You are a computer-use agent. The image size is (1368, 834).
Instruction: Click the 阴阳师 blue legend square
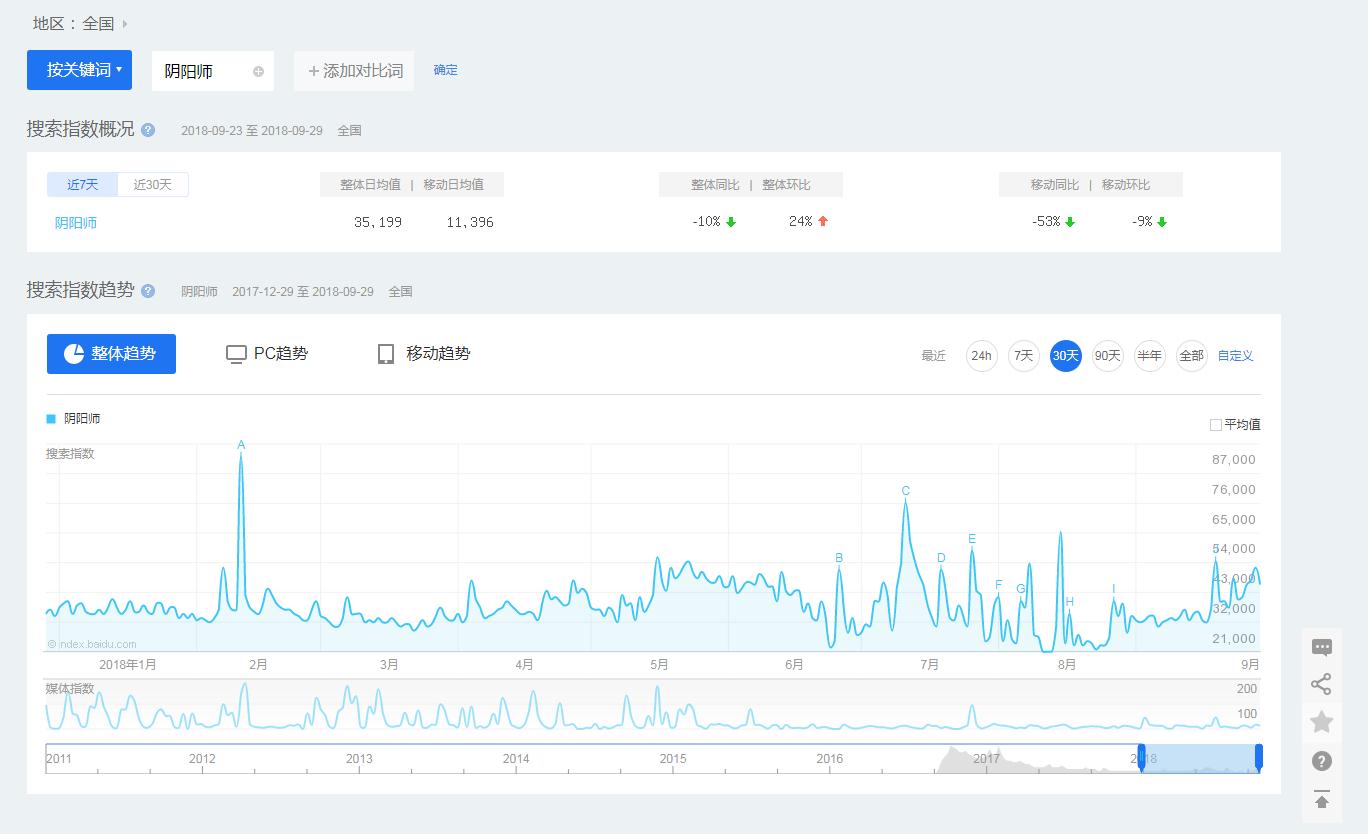click(51, 419)
